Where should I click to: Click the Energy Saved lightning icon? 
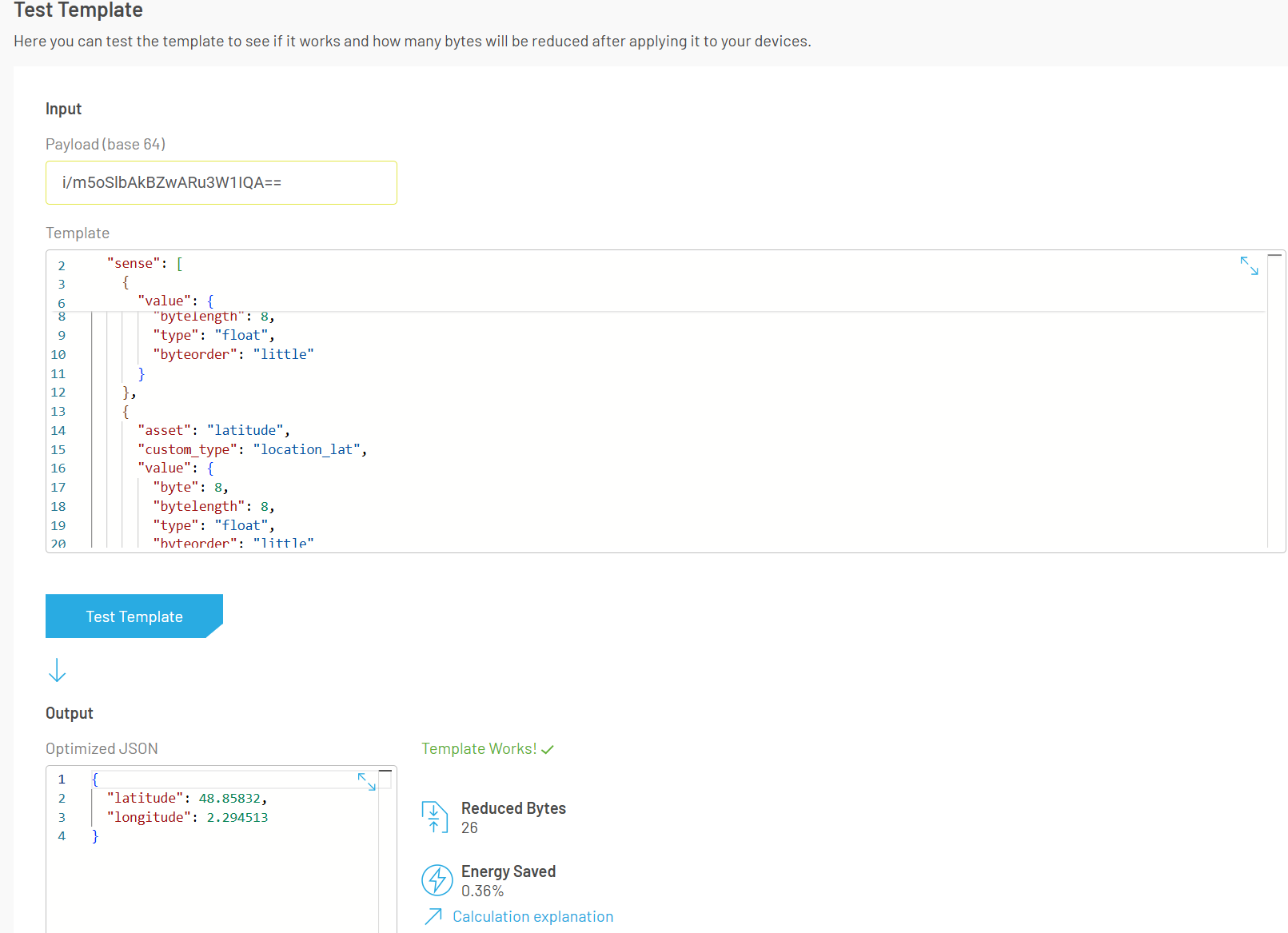(x=437, y=879)
